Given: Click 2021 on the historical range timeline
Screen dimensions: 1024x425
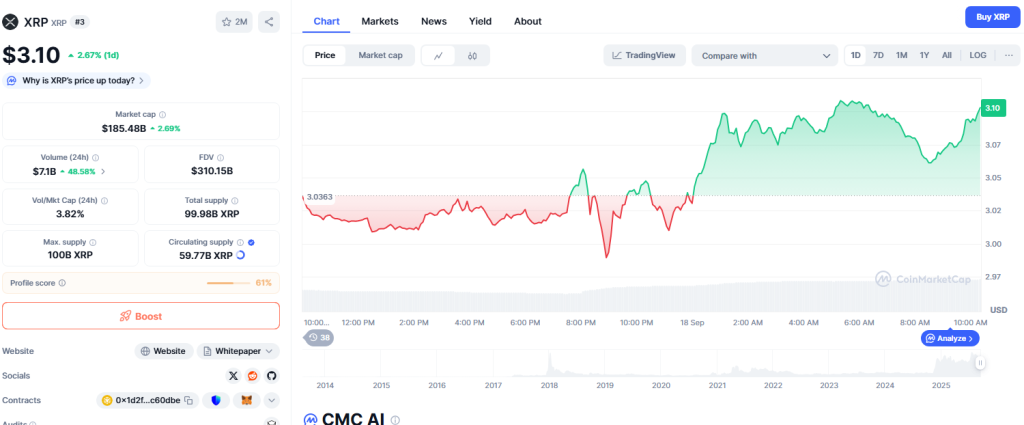Looking at the screenshot, I should pyautogui.click(x=717, y=385).
